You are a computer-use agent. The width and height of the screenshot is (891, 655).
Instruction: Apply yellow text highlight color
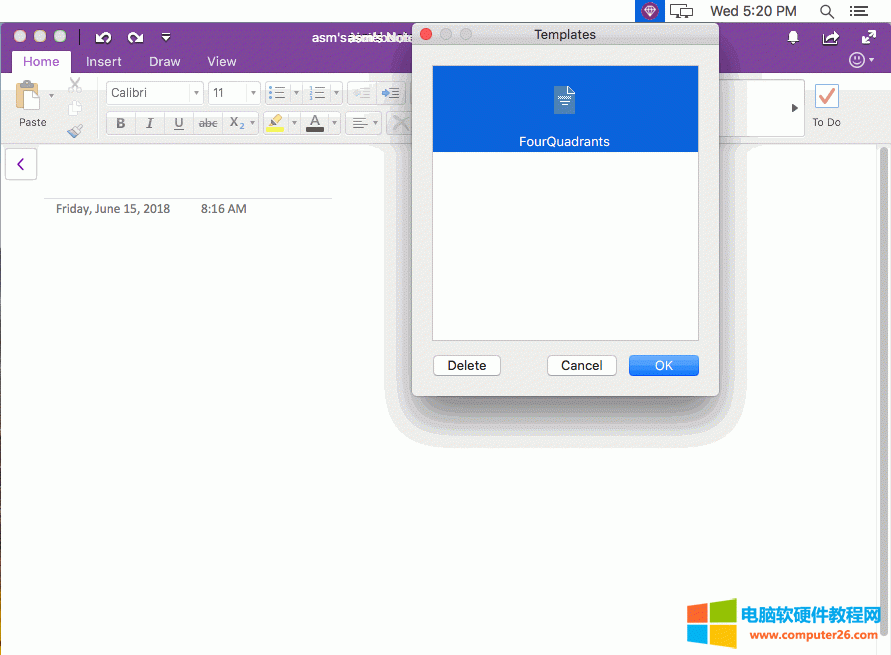pos(276,123)
